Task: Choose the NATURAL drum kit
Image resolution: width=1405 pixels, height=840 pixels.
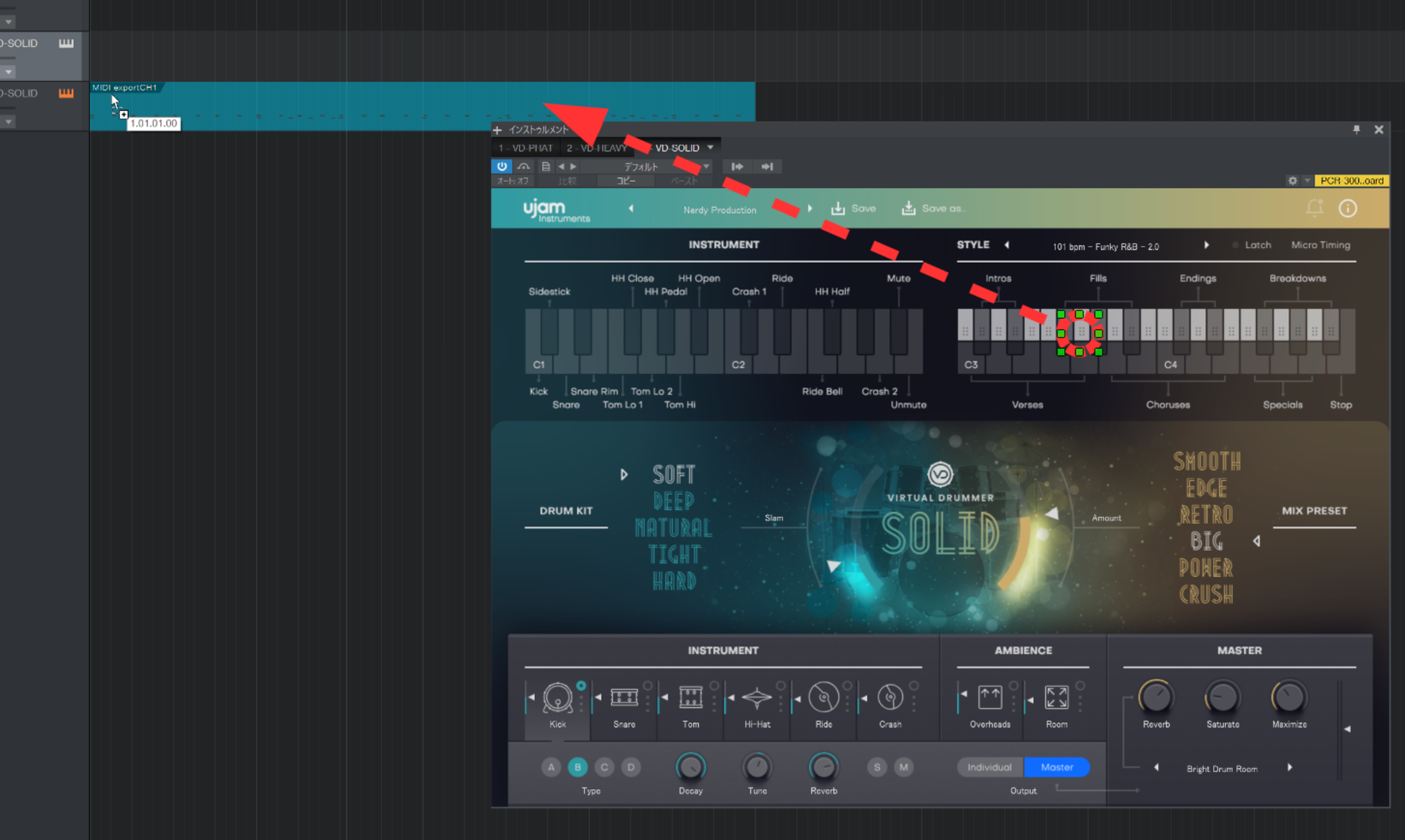Action: [673, 528]
